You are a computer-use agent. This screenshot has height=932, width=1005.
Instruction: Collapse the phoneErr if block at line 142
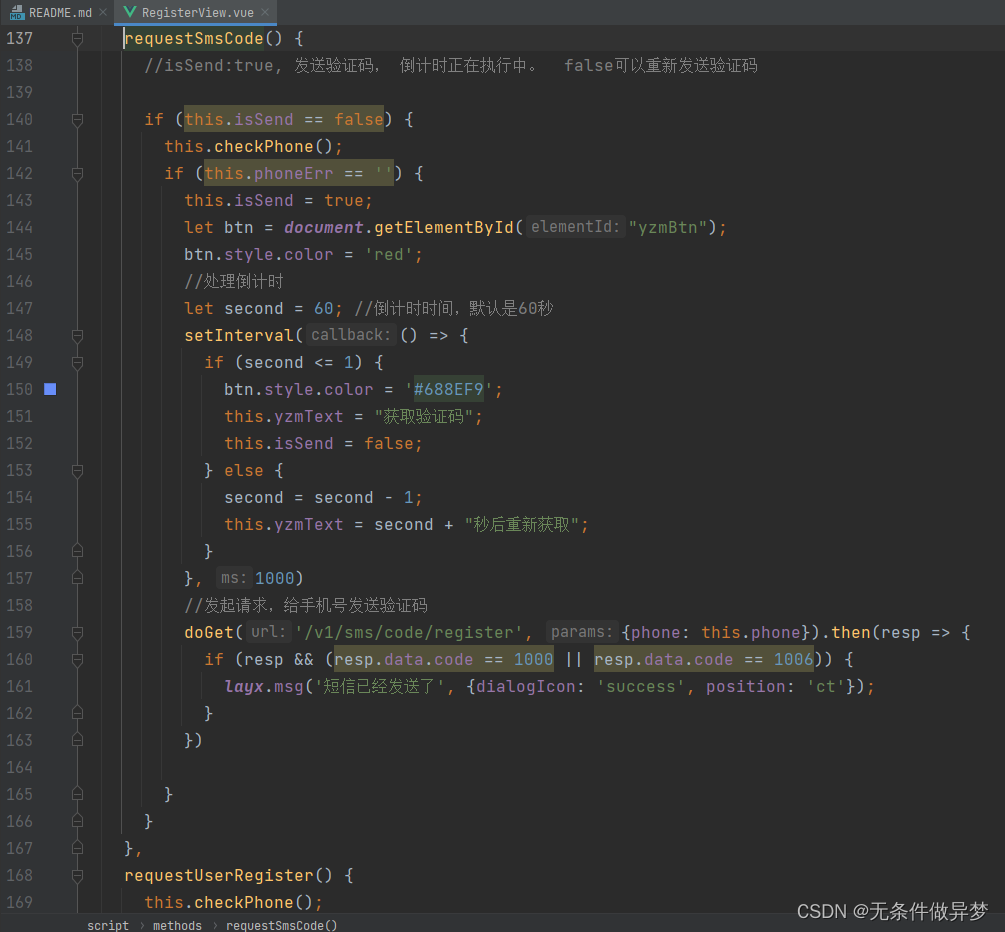click(x=77, y=173)
